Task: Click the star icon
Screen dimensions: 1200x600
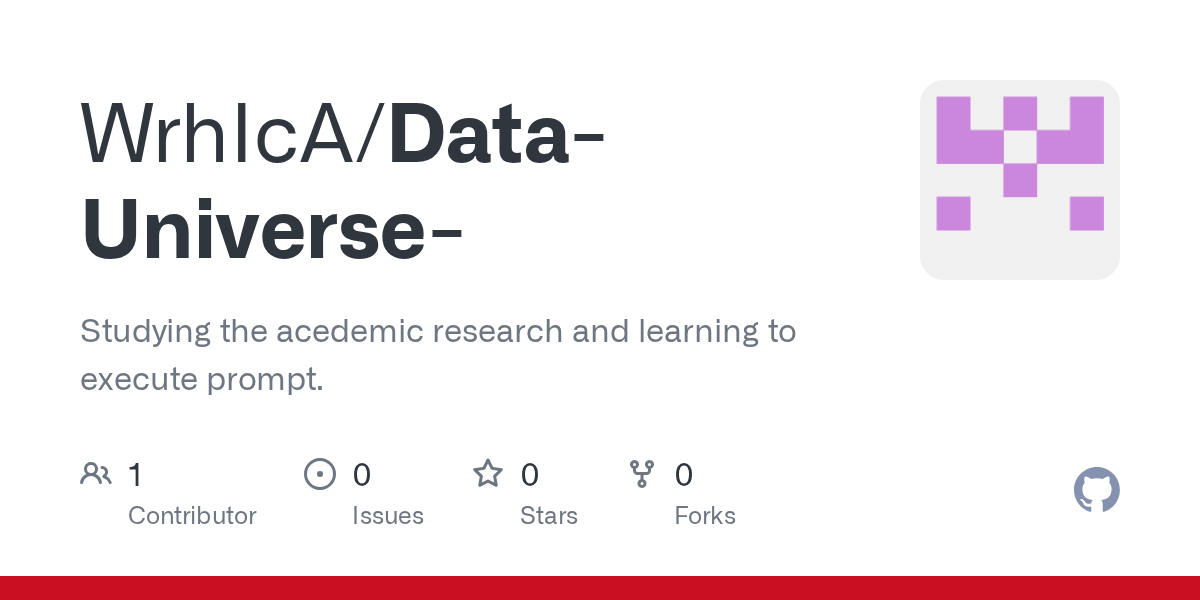Action: [x=488, y=474]
